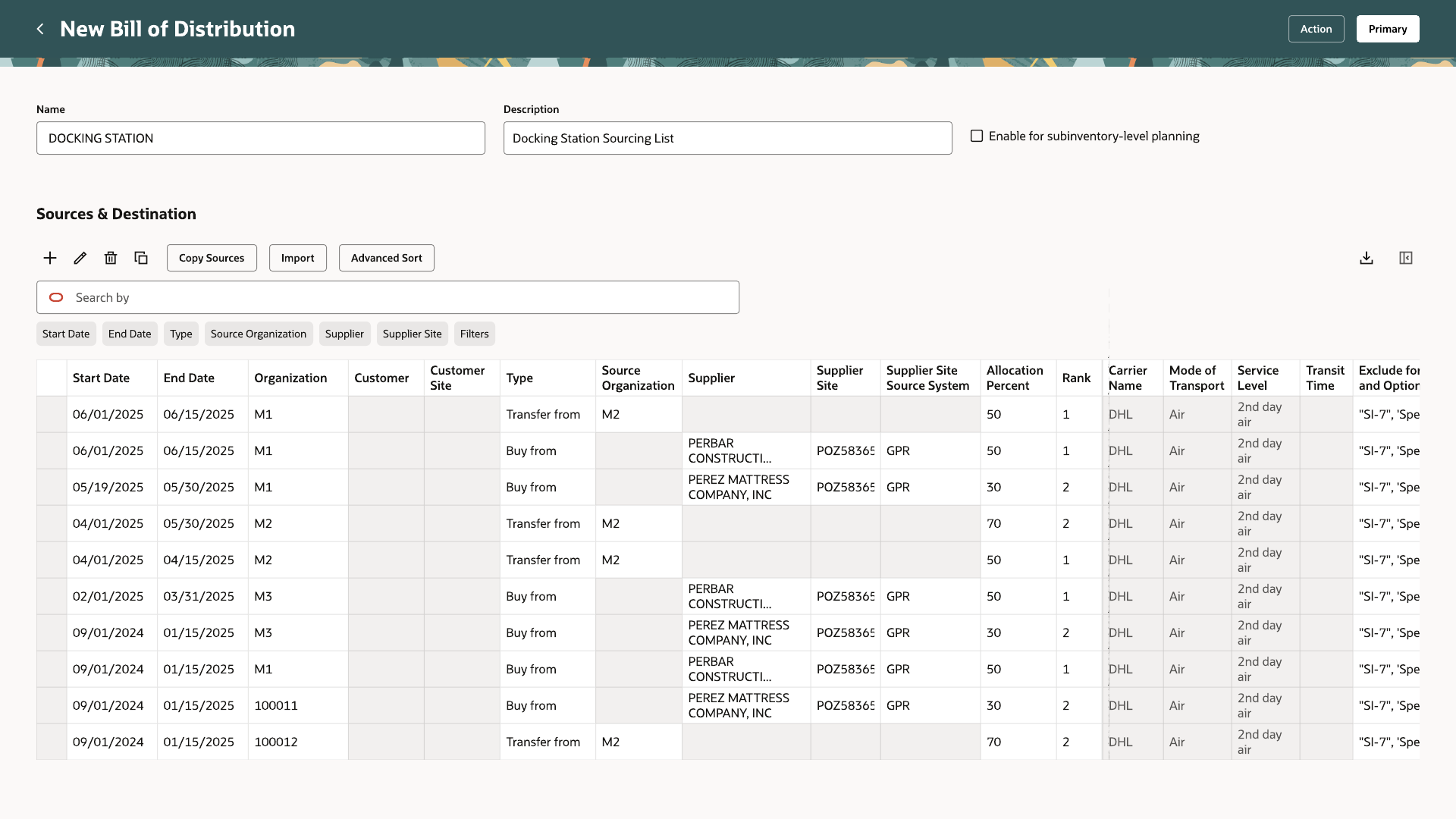Delete row using trash icon
The width and height of the screenshot is (1456, 819).
pos(111,258)
